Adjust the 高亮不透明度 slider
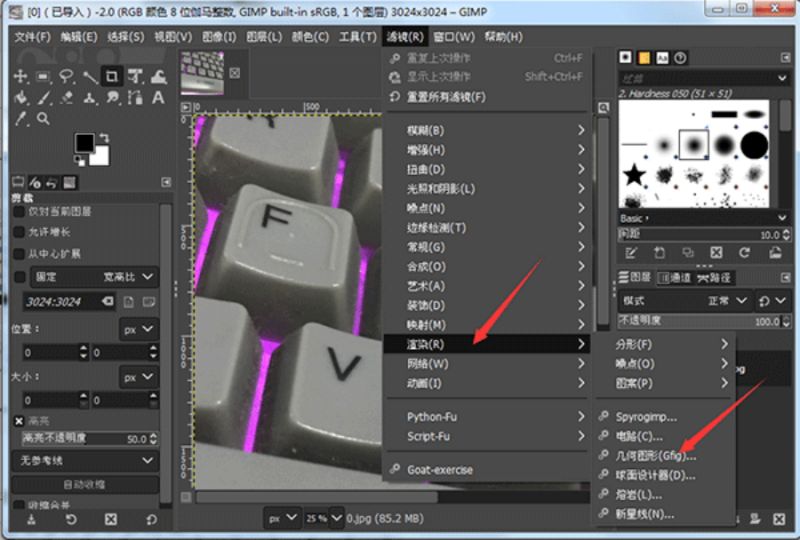This screenshot has width=800, height=540. (x=85, y=439)
